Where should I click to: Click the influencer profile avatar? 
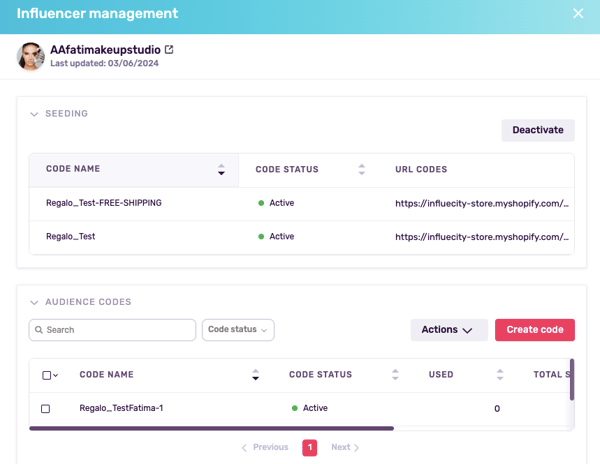(x=31, y=56)
